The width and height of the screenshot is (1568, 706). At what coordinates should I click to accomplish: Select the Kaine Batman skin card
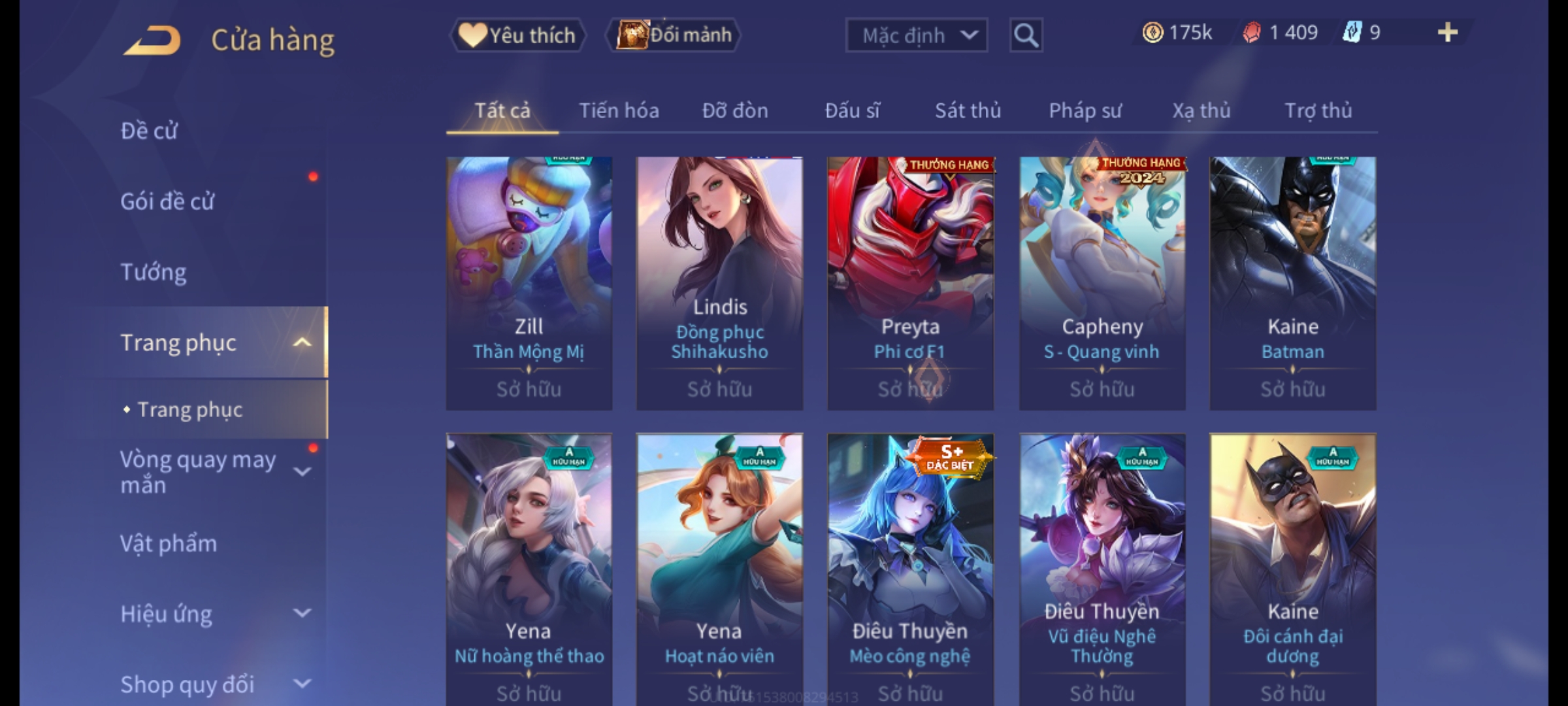pyautogui.click(x=1292, y=284)
